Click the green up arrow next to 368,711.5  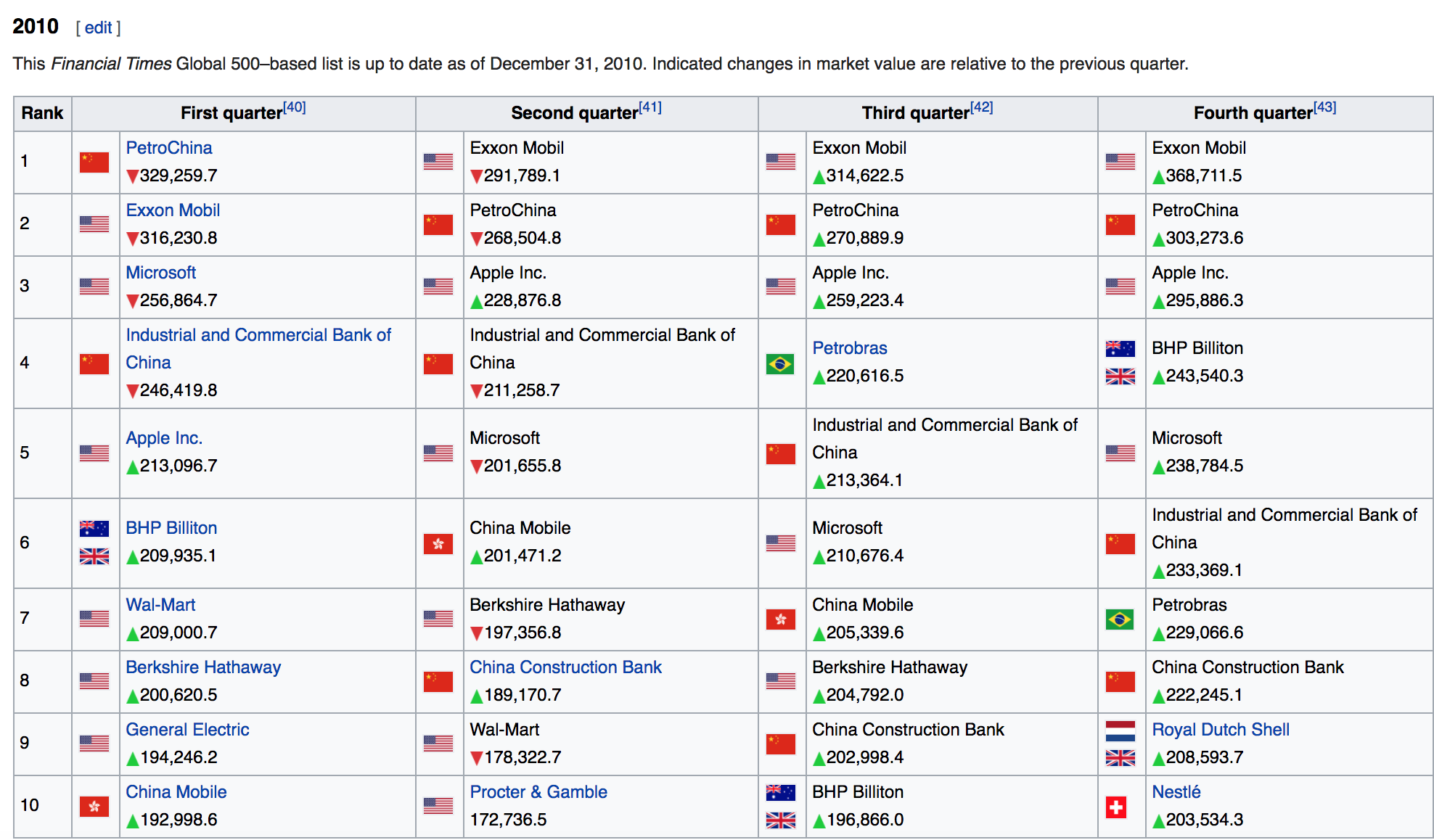(1158, 177)
